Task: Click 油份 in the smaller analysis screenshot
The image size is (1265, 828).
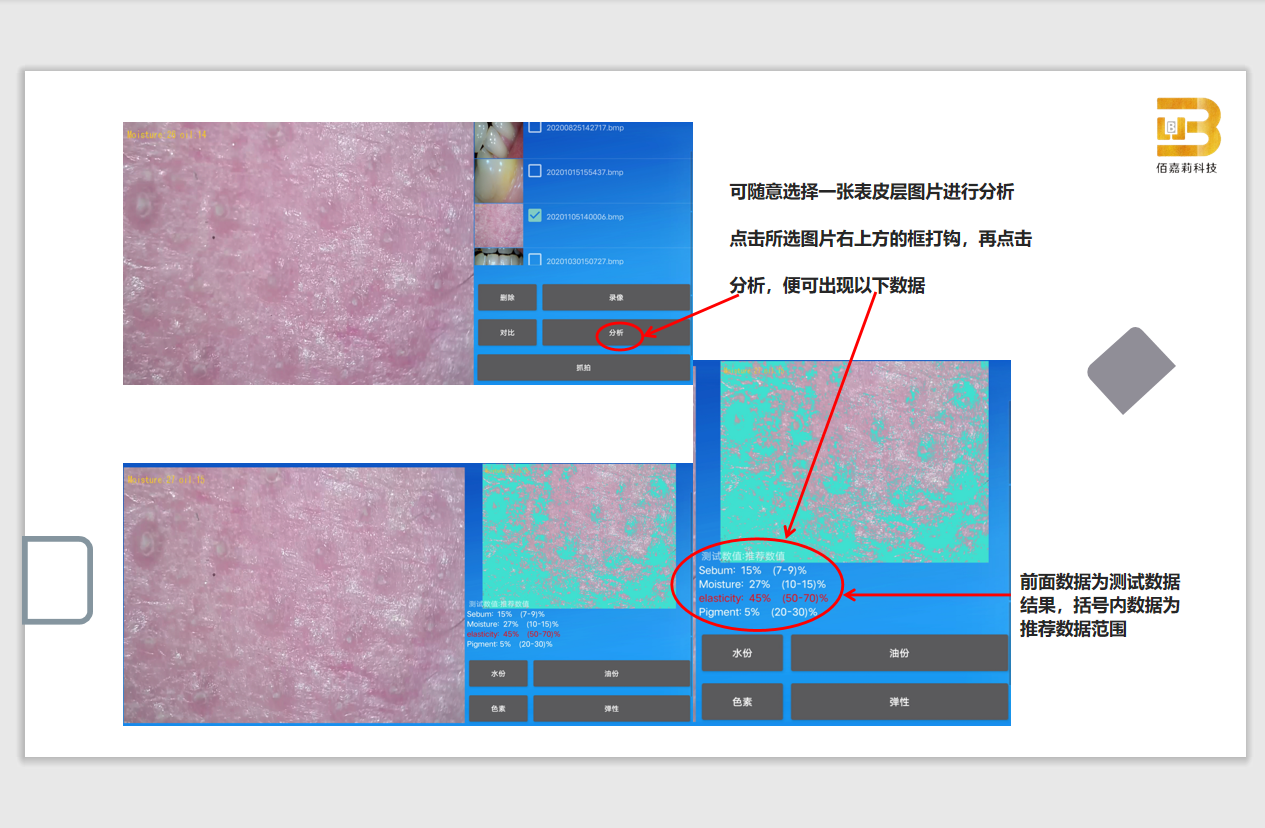Action: (x=612, y=674)
